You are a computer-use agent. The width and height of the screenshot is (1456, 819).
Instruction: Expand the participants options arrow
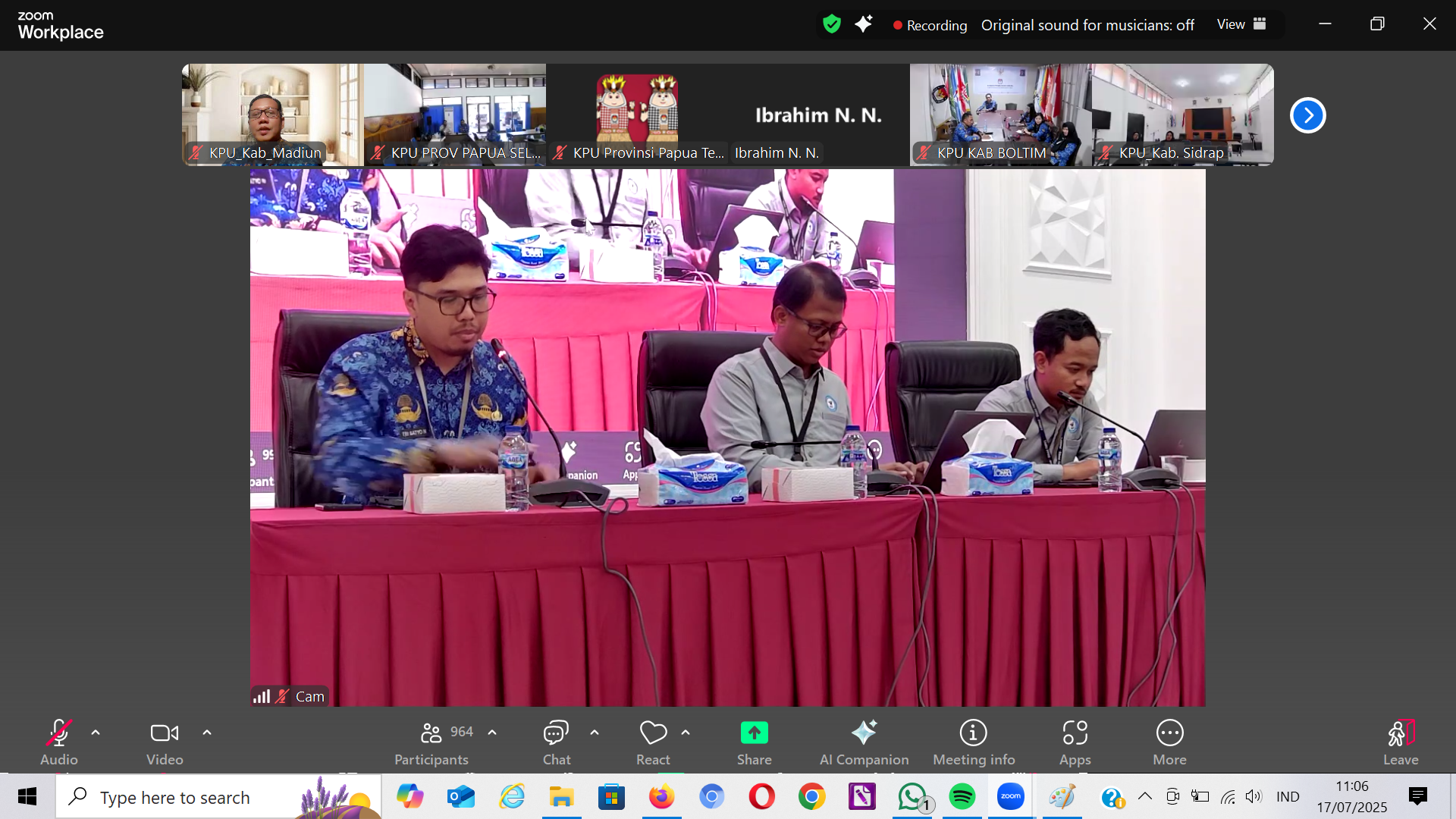(492, 733)
